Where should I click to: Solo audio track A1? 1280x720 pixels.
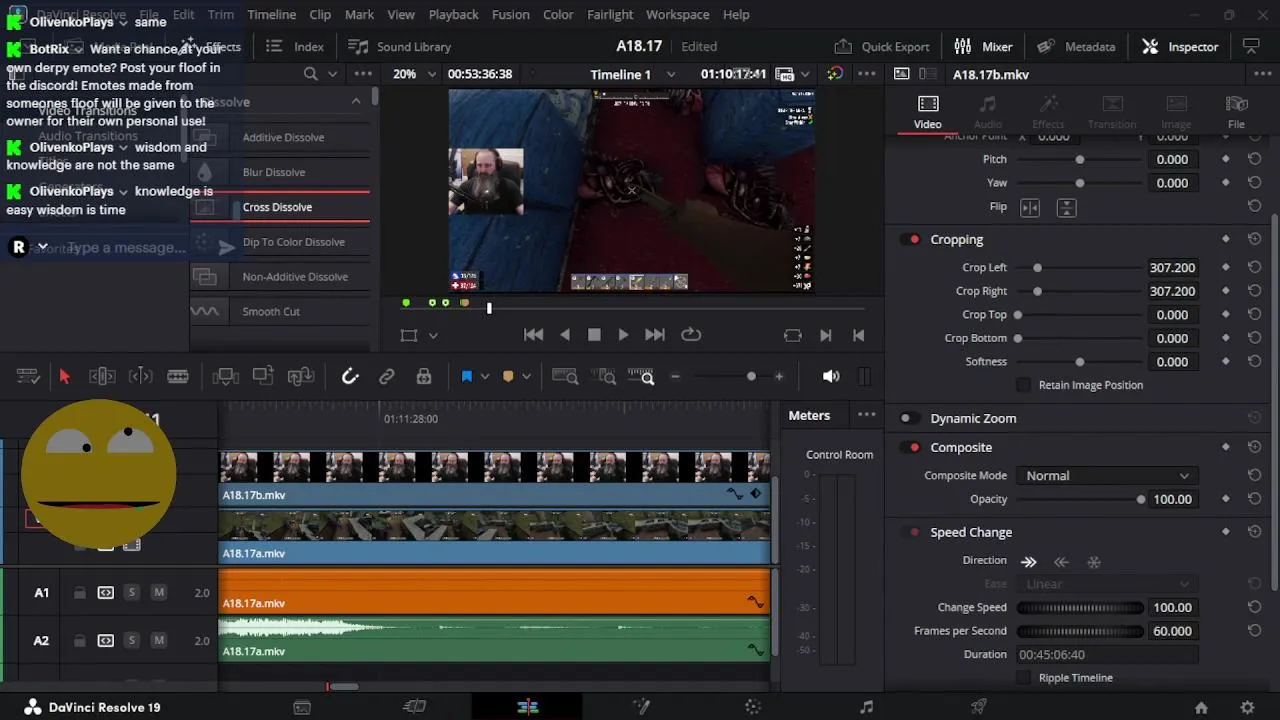pyautogui.click(x=131, y=593)
